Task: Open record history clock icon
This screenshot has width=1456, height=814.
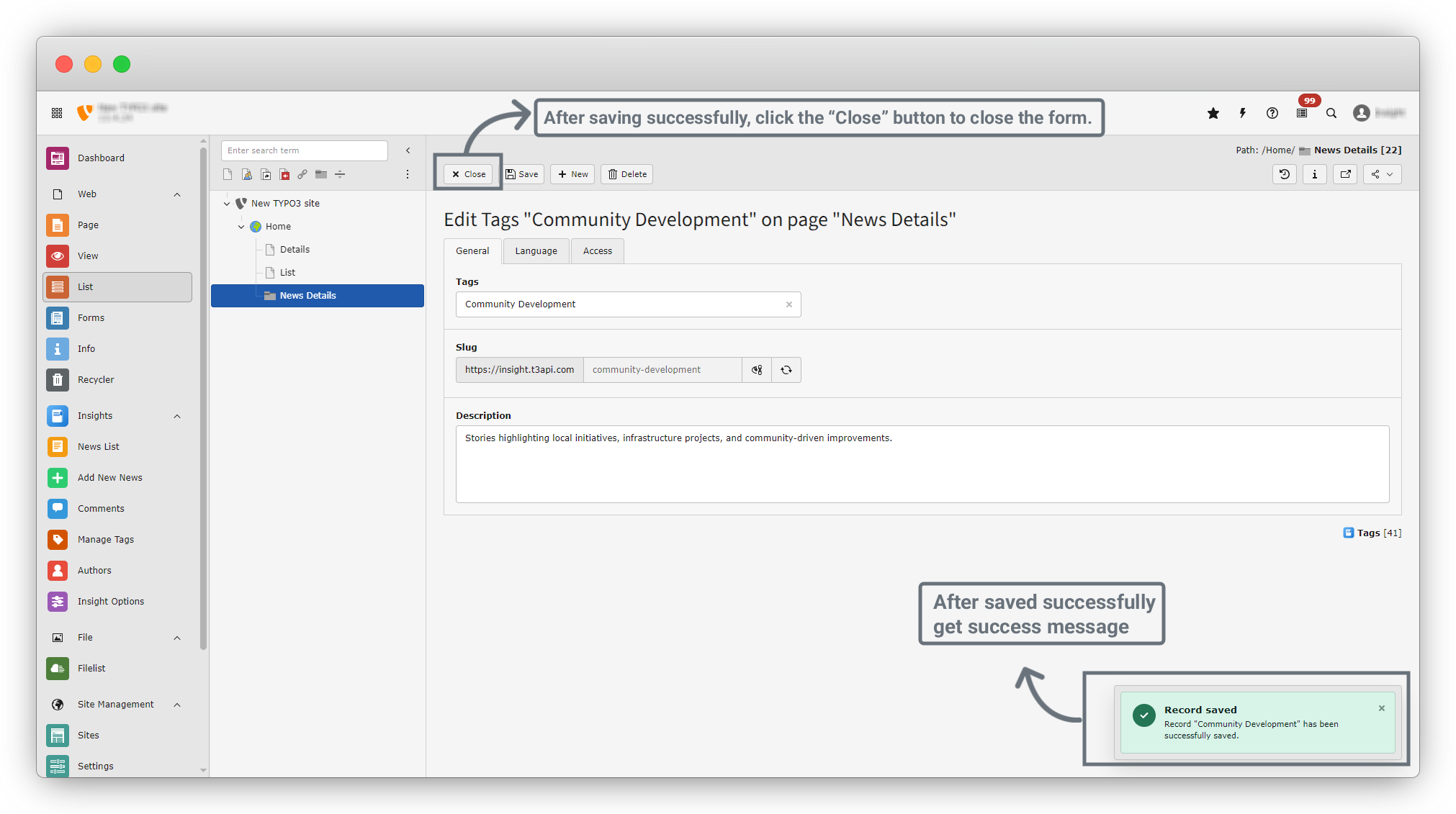Action: (x=1285, y=174)
